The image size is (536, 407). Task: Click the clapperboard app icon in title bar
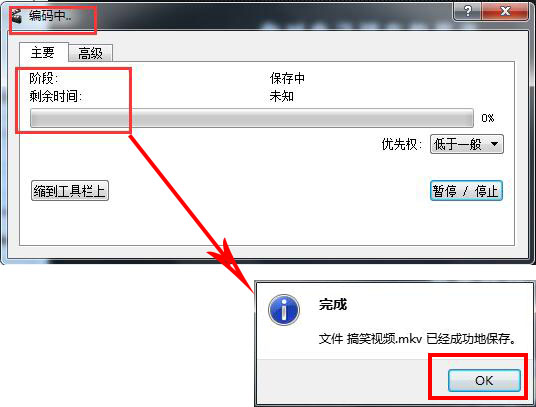pyautogui.click(x=16, y=16)
